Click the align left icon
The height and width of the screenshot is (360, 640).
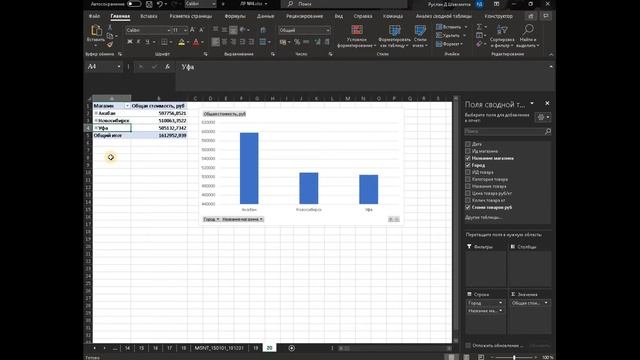pyautogui.click(x=216, y=42)
